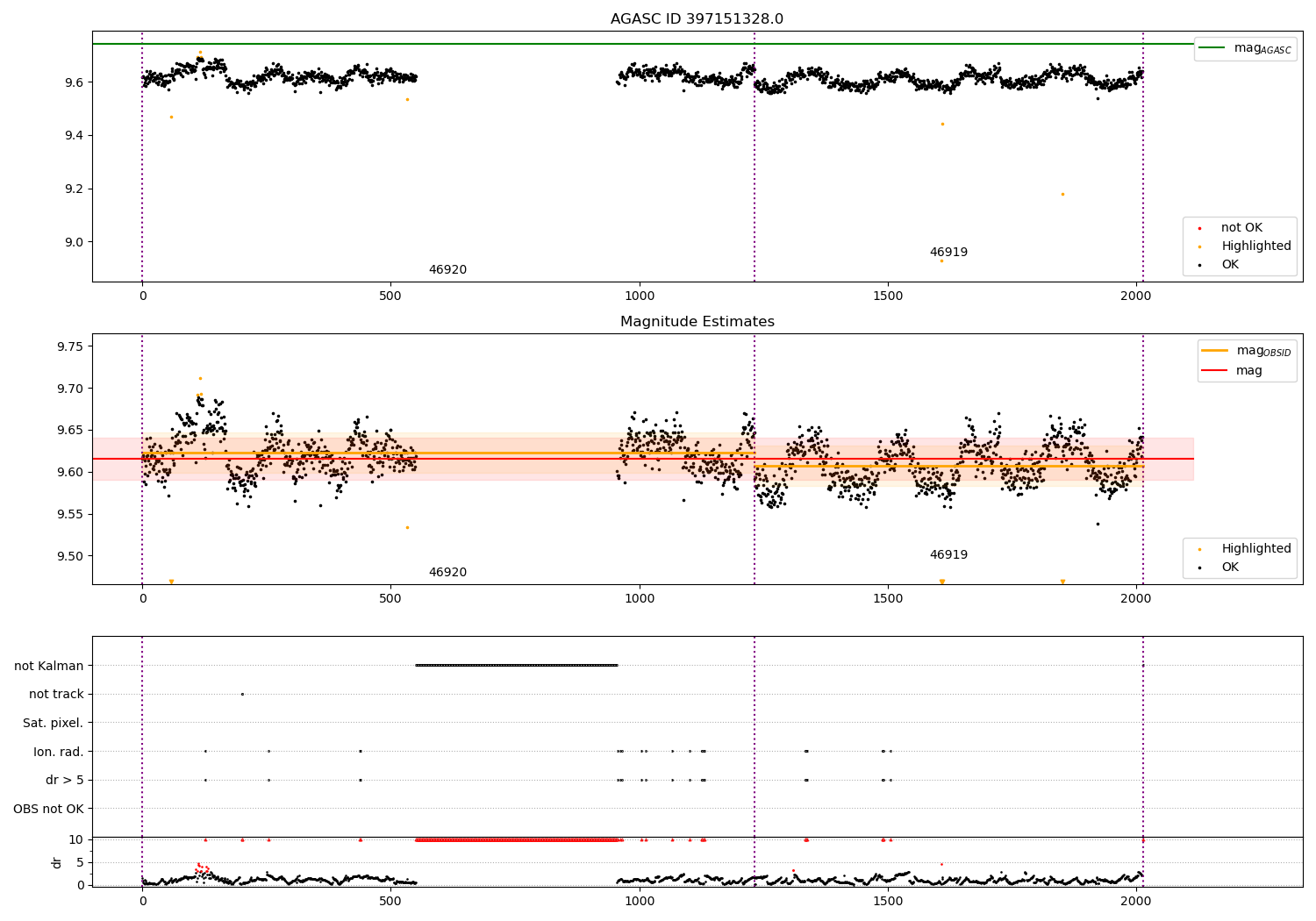Click the 'dr > 5' row label
Image resolution: width=1316 pixels, height=921 pixels.
coord(64,781)
